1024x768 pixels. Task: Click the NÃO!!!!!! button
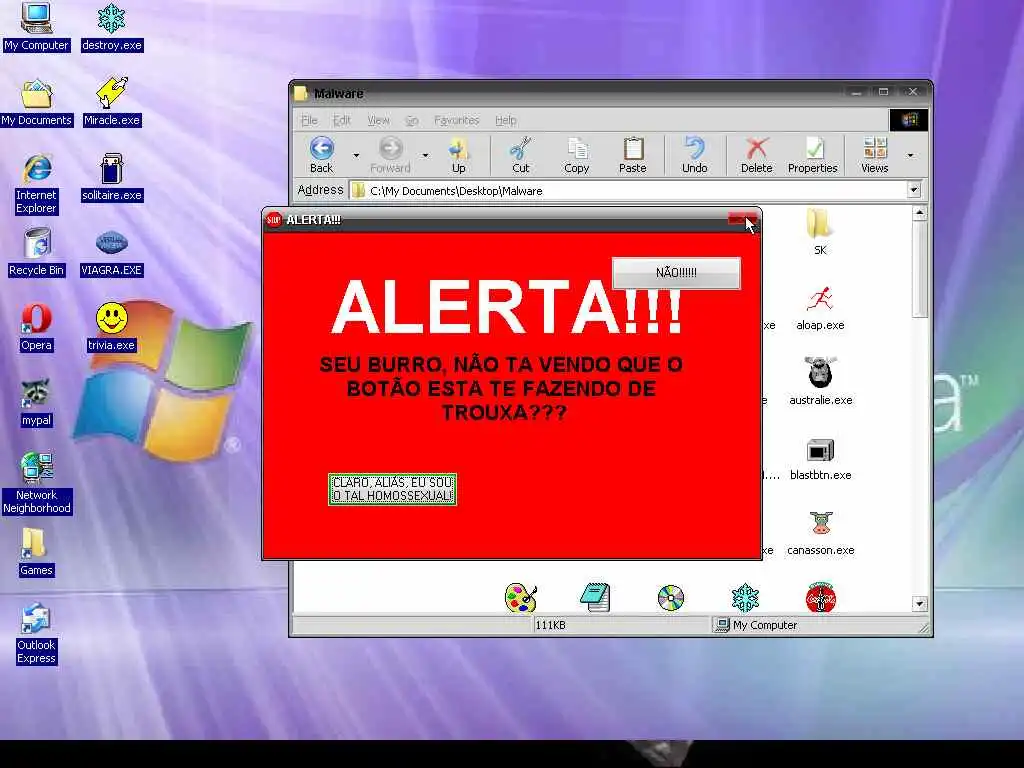point(676,272)
